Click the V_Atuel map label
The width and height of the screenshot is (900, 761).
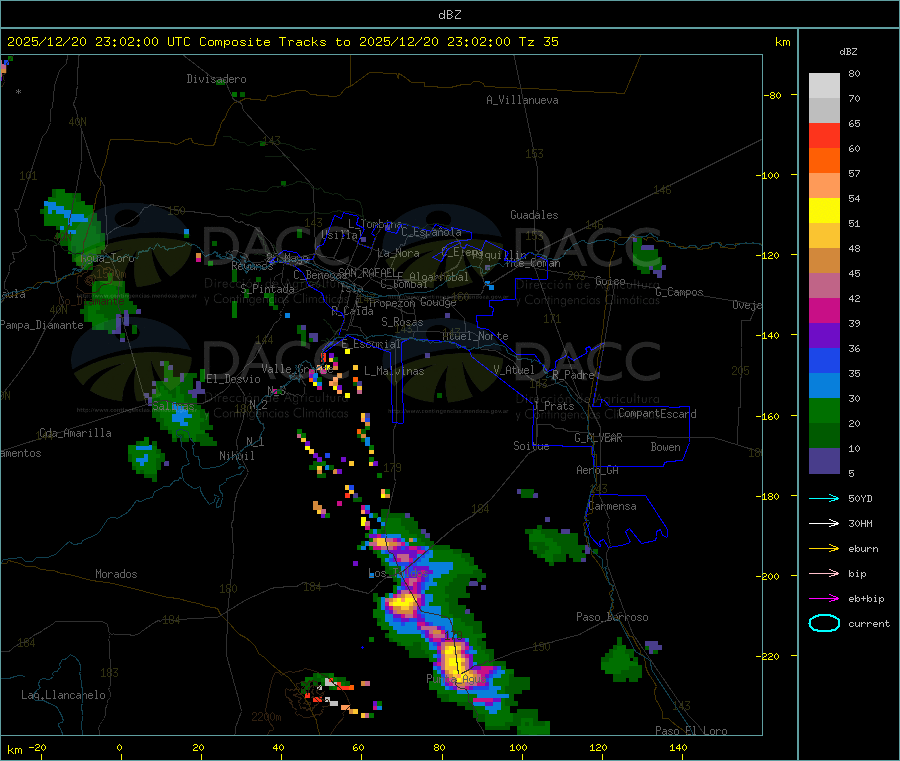514,370
